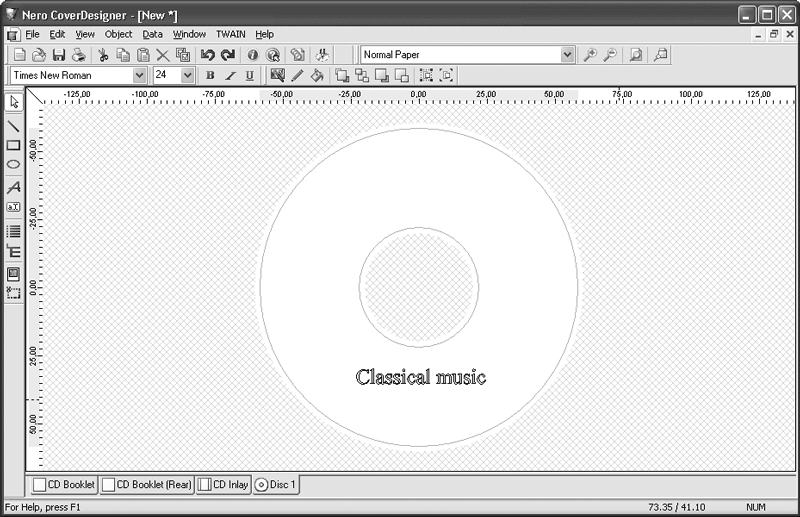Click the Save disk icon
This screenshot has width=800, height=517.
58,55
